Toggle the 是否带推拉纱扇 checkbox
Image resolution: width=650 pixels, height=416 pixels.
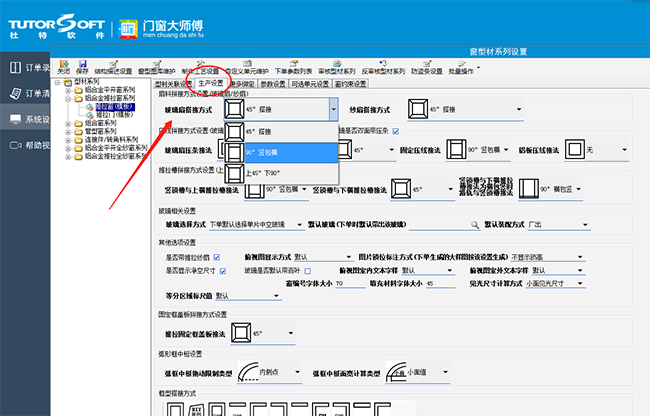pyautogui.click(x=216, y=257)
